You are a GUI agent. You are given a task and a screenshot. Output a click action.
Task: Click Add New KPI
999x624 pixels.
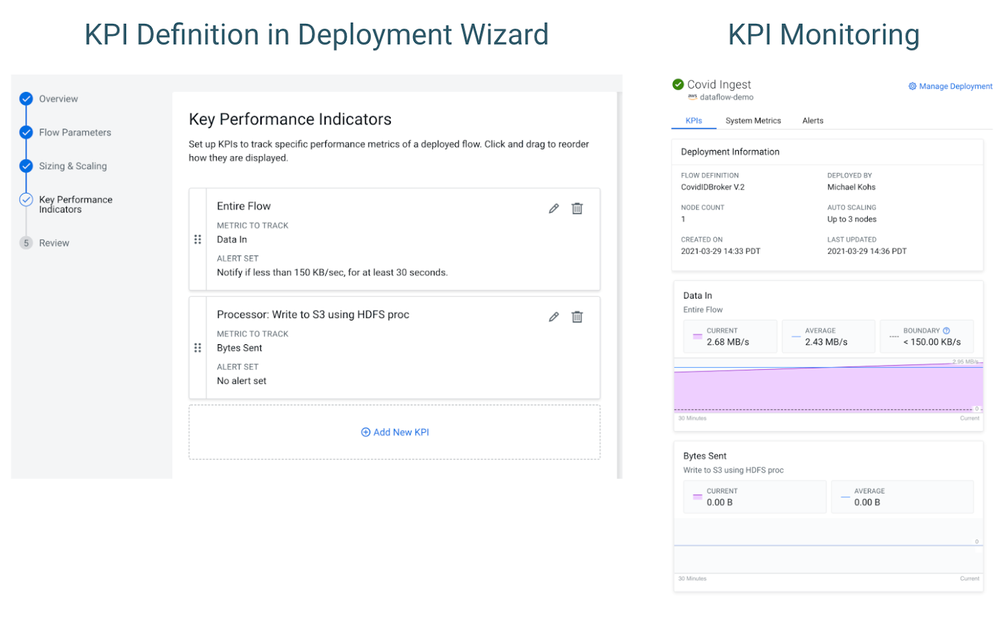tap(394, 432)
